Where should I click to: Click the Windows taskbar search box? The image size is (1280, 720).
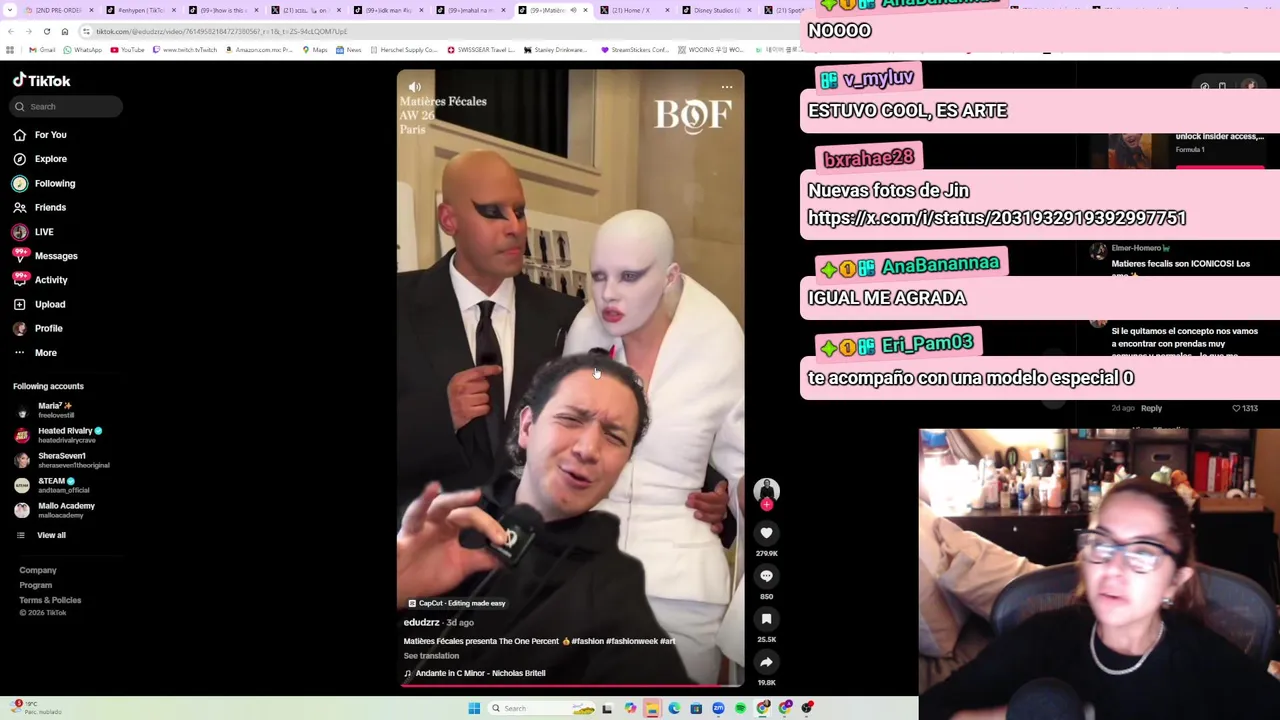[x=540, y=708]
